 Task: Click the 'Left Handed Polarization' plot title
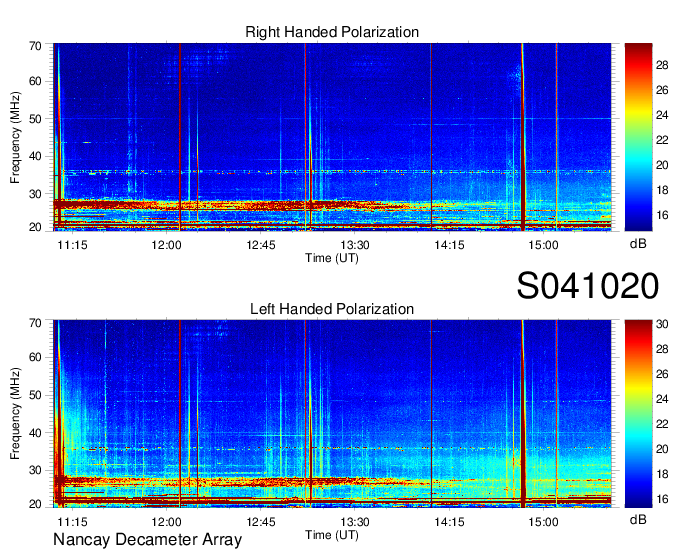pos(332,309)
